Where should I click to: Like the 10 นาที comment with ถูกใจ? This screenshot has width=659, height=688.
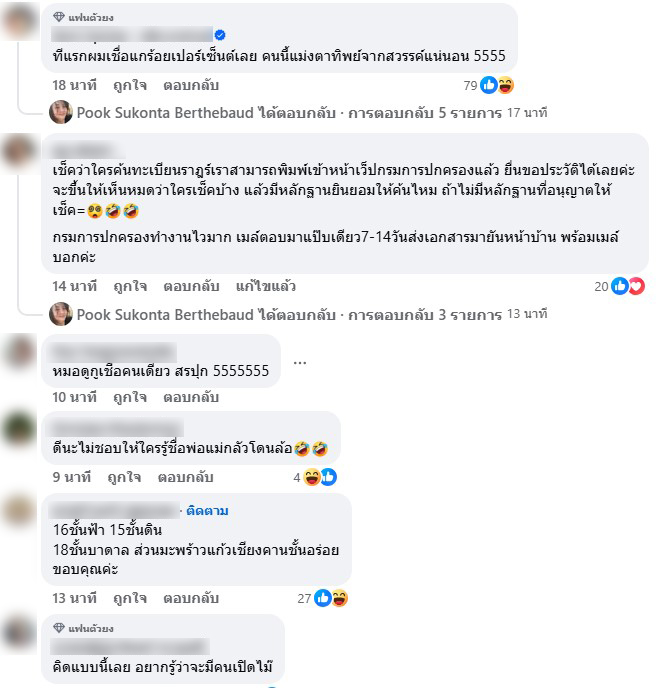click(130, 398)
